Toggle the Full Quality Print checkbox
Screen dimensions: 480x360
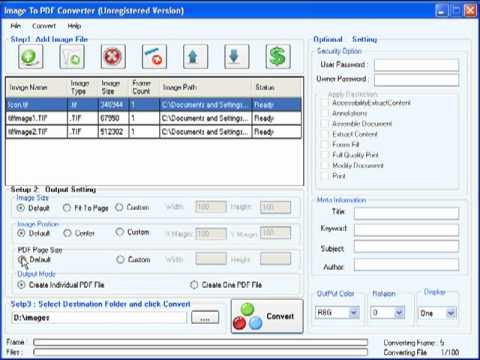[x=325, y=155]
